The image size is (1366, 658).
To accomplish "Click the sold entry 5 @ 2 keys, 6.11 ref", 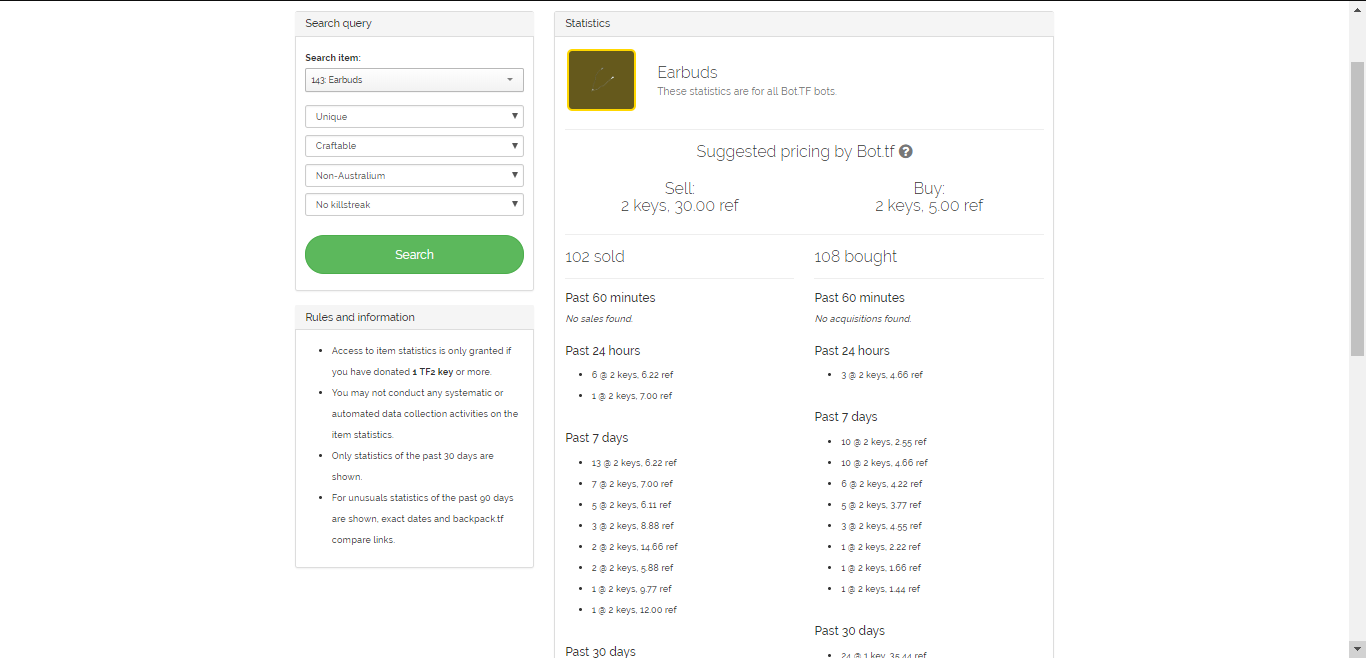I will pyautogui.click(x=631, y=505).
